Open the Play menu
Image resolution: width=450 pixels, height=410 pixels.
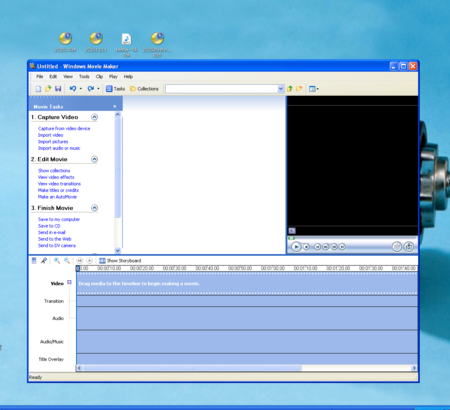(x=113, y=76)
